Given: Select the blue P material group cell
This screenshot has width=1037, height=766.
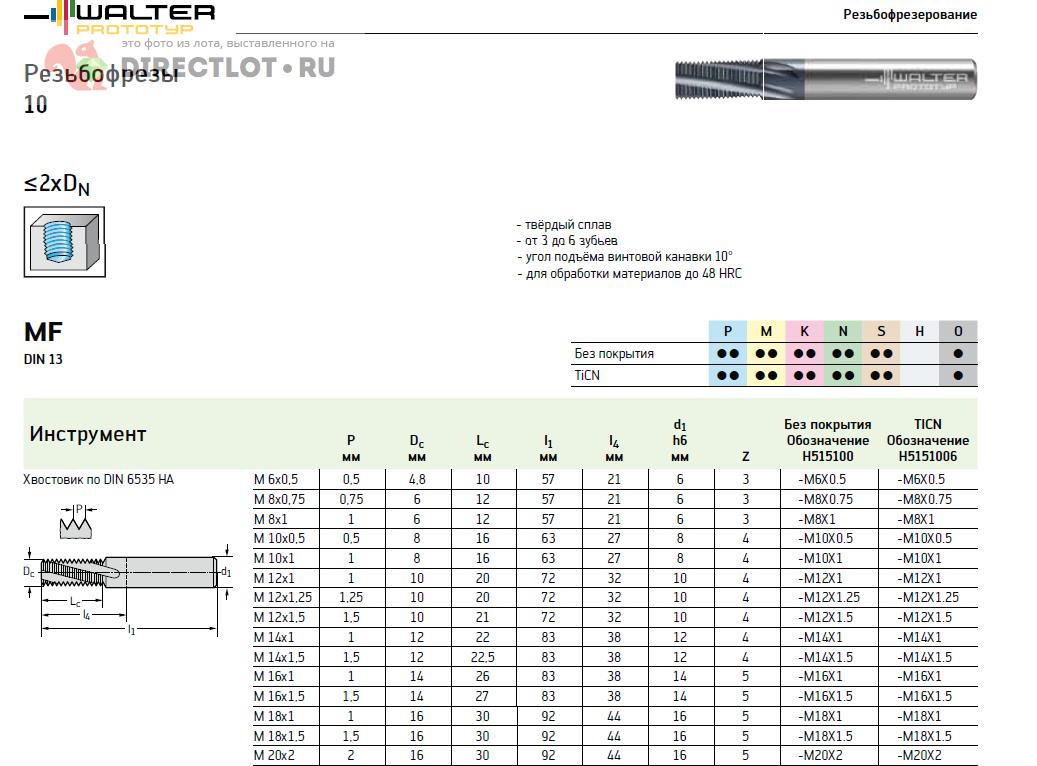Looking at the screenshot, I should pyautogui.click(x=727, y=331).
